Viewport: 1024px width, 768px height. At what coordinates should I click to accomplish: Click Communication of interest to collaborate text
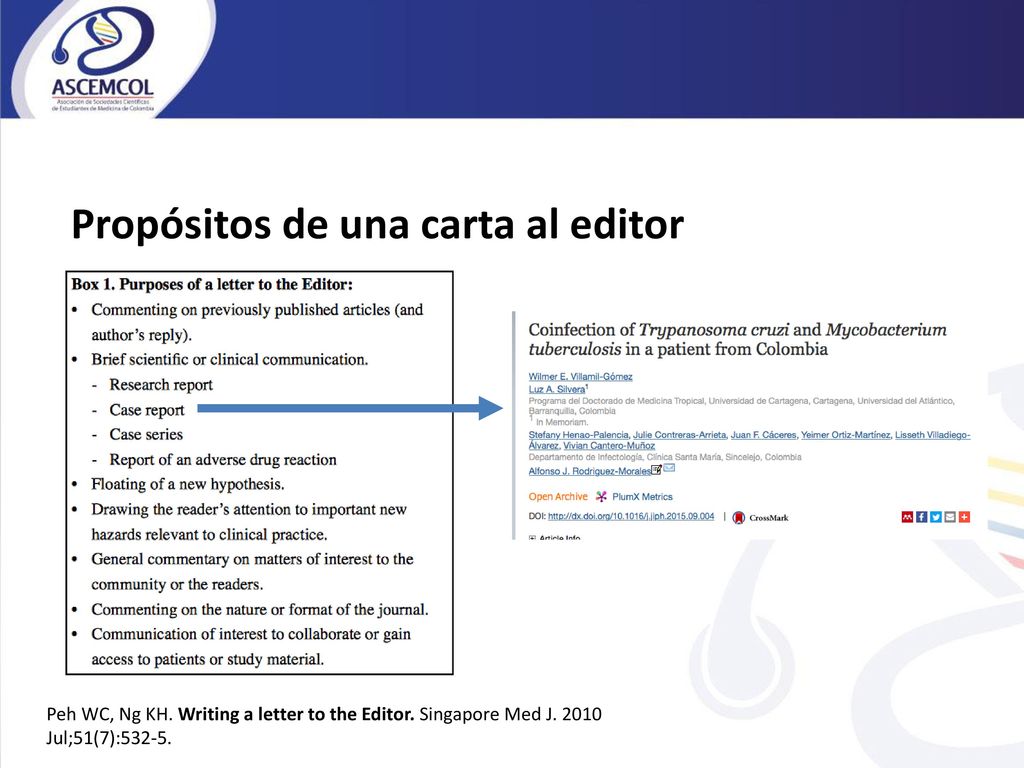(251, 647)
